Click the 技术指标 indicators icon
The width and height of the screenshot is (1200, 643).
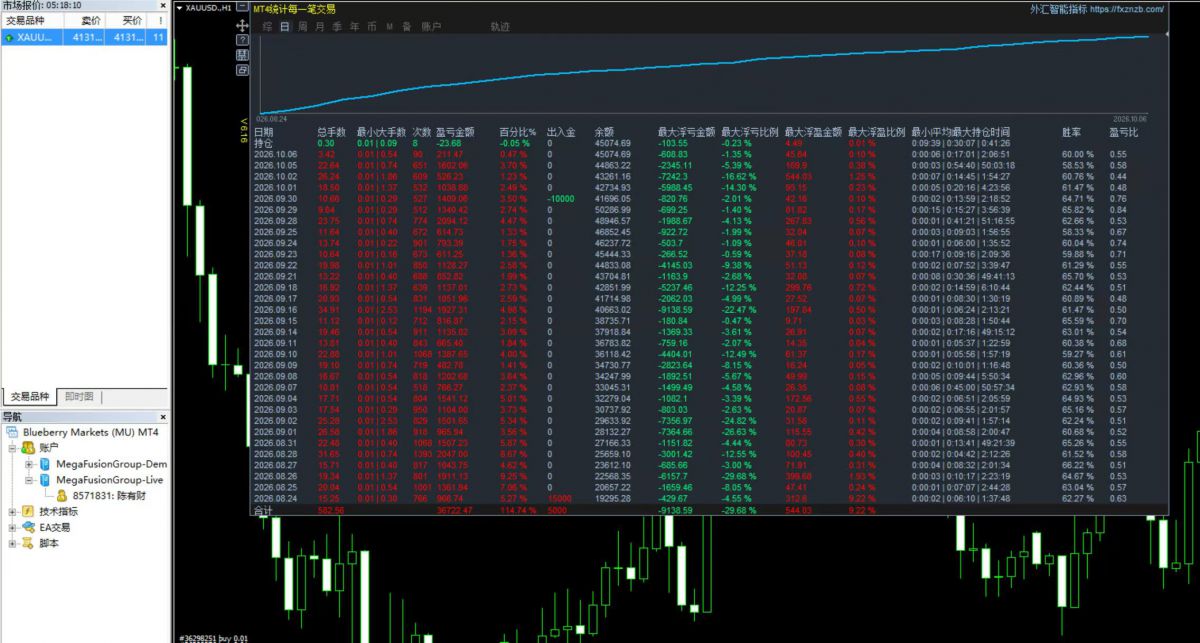coord(28,511)
